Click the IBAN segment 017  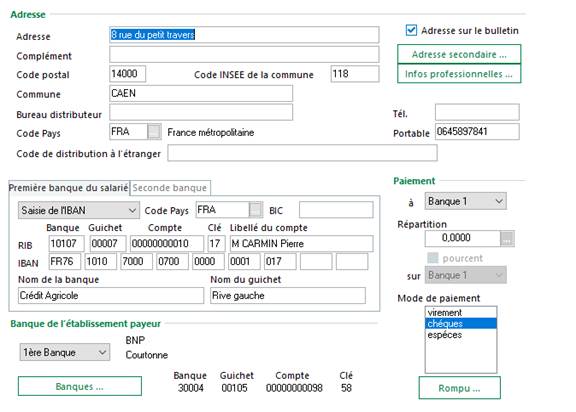pos(280,261)
